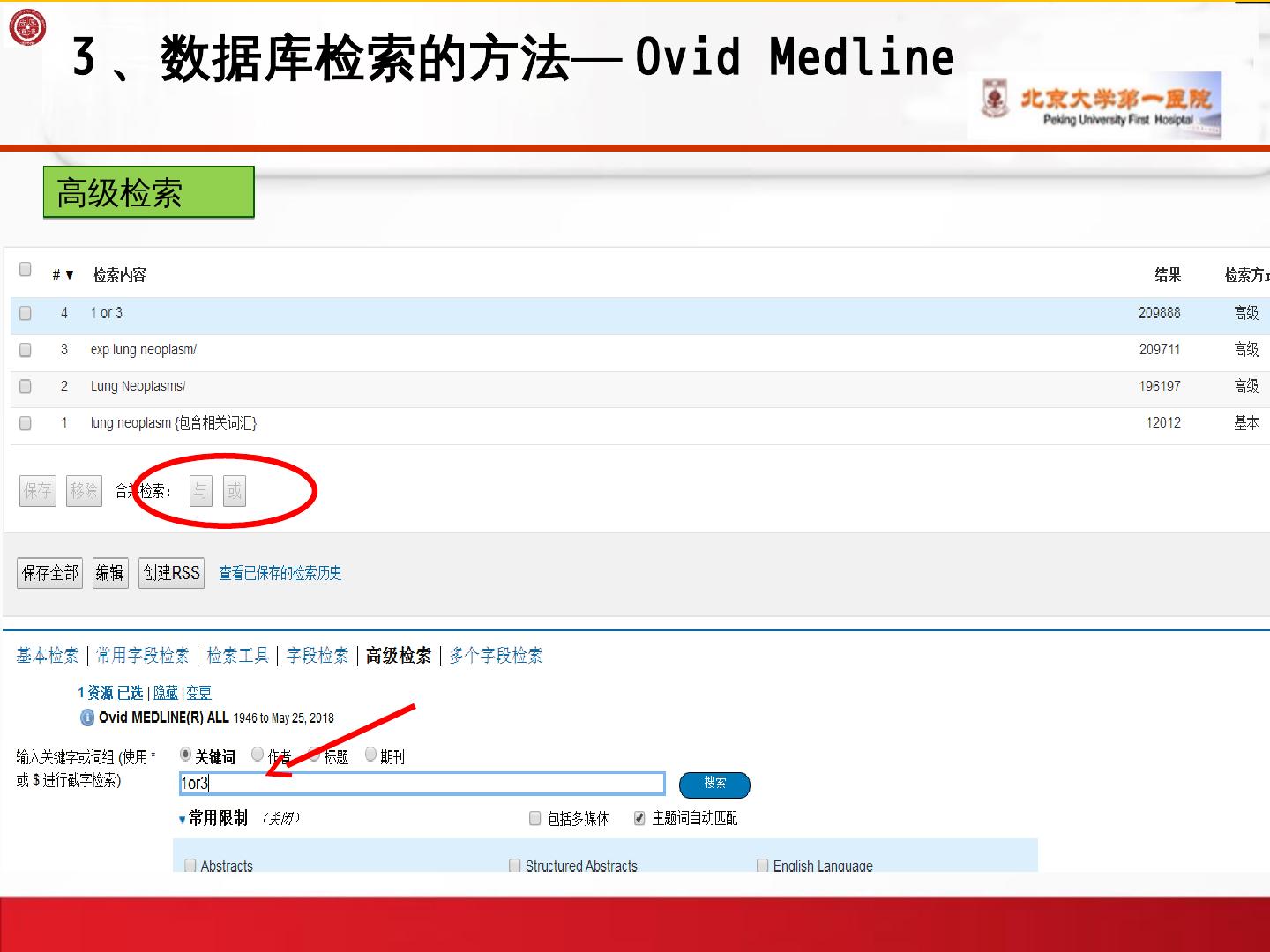The height and width of the screenshot is (952, 1270).
Task: Open the 1资源 已选 link
Action: (x=110, y=693)
